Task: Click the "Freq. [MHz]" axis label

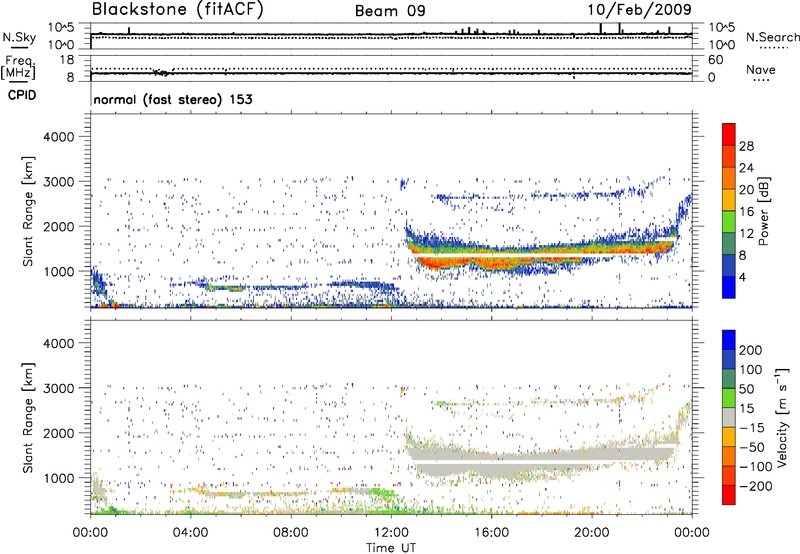Action: (x=18, y=68)
